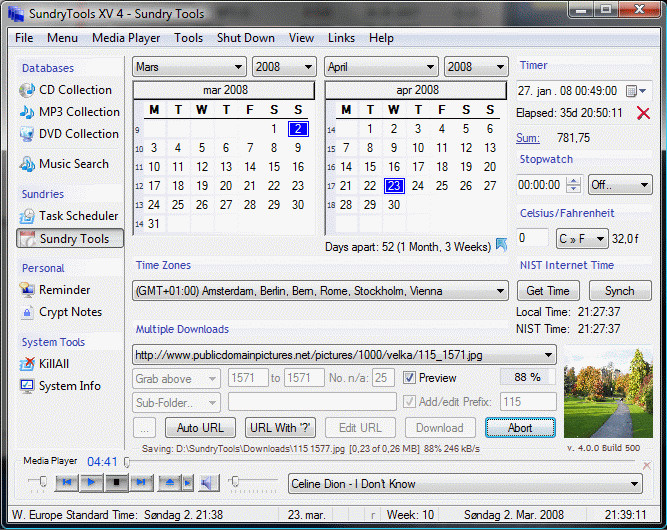
Task: Toggle the Add/edit Prefix checkbox
Action: pos(409,402)
